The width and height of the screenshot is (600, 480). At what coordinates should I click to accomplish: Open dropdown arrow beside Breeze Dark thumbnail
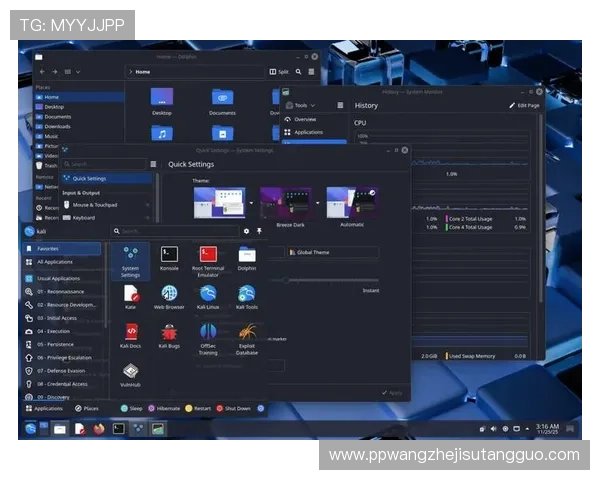[318, 203]
